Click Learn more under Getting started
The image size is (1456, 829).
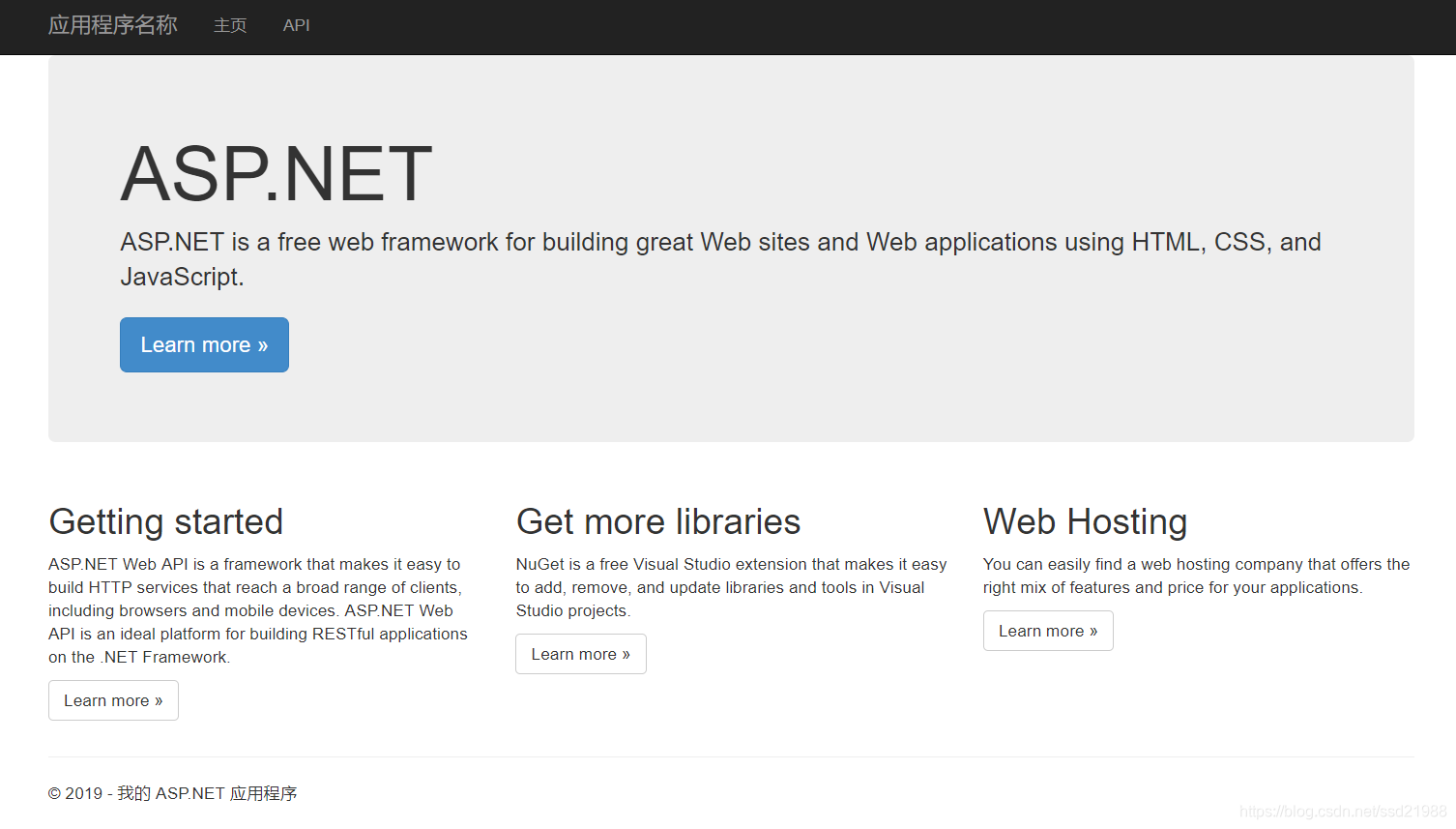(x=113, y=700)
